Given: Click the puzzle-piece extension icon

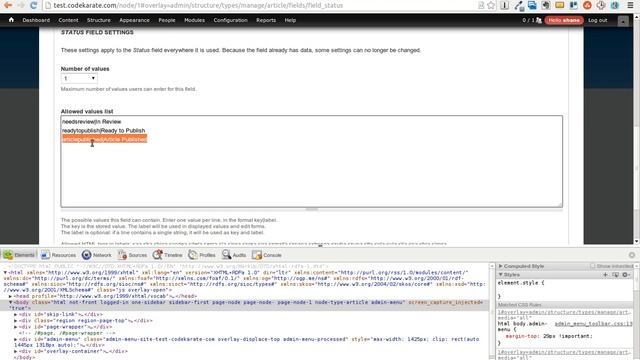Looking at the screenshot, I should point(546,5).
